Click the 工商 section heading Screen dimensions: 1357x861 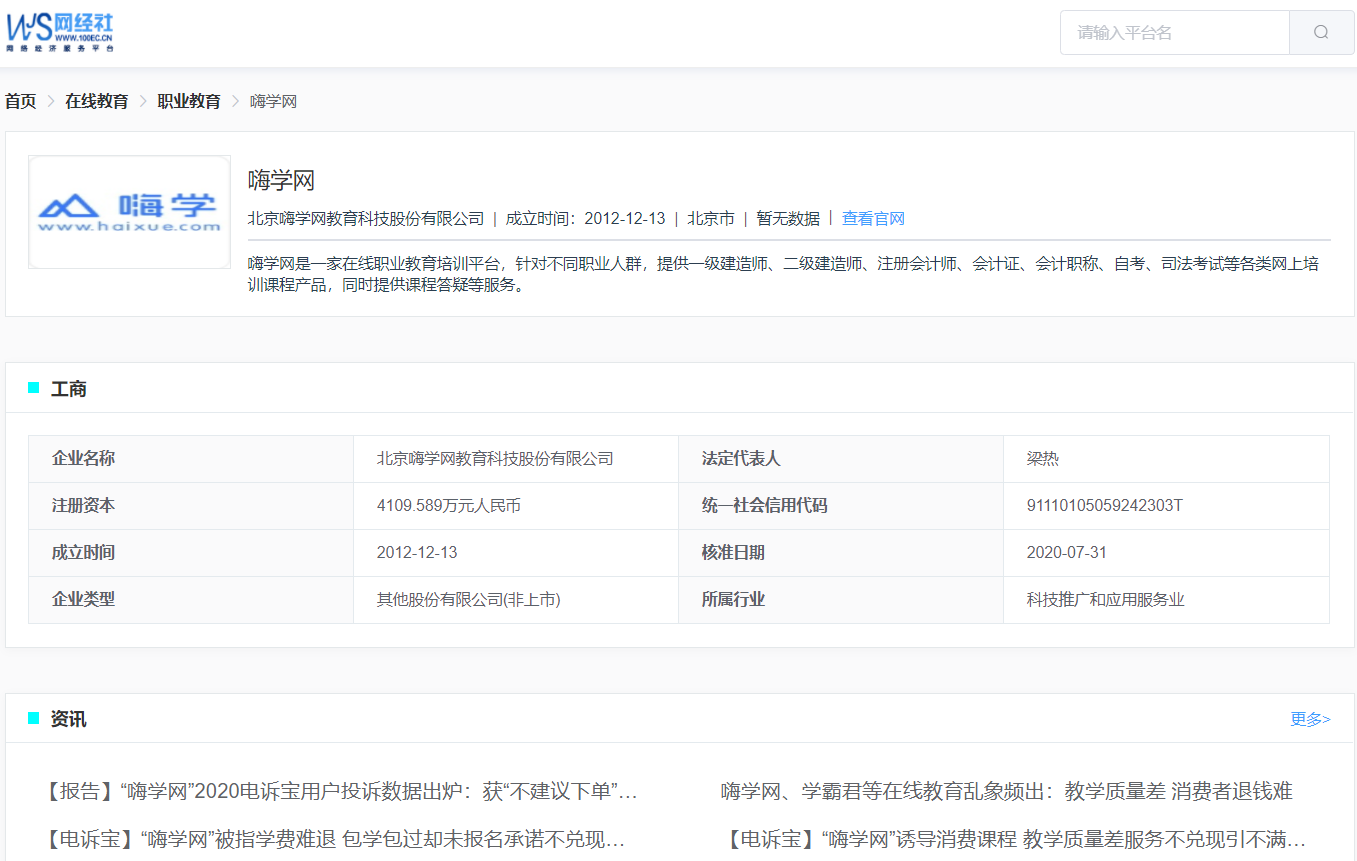[69, 389]
